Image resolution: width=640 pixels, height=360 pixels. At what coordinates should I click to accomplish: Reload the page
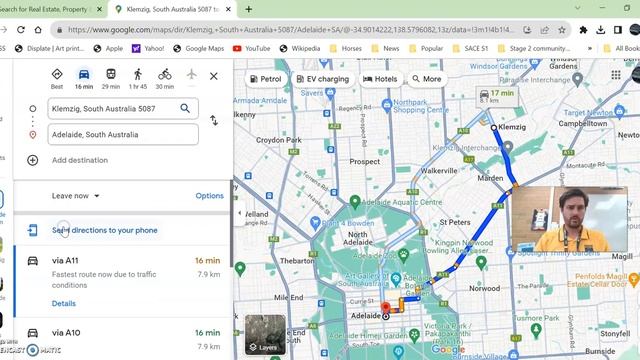point(21,30)
